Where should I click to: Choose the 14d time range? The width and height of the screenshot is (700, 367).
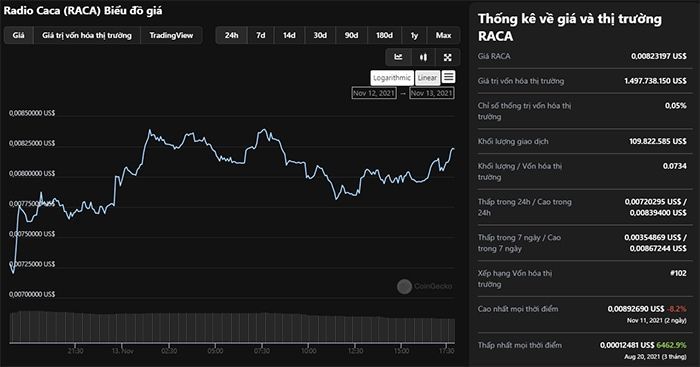(289, 35)
